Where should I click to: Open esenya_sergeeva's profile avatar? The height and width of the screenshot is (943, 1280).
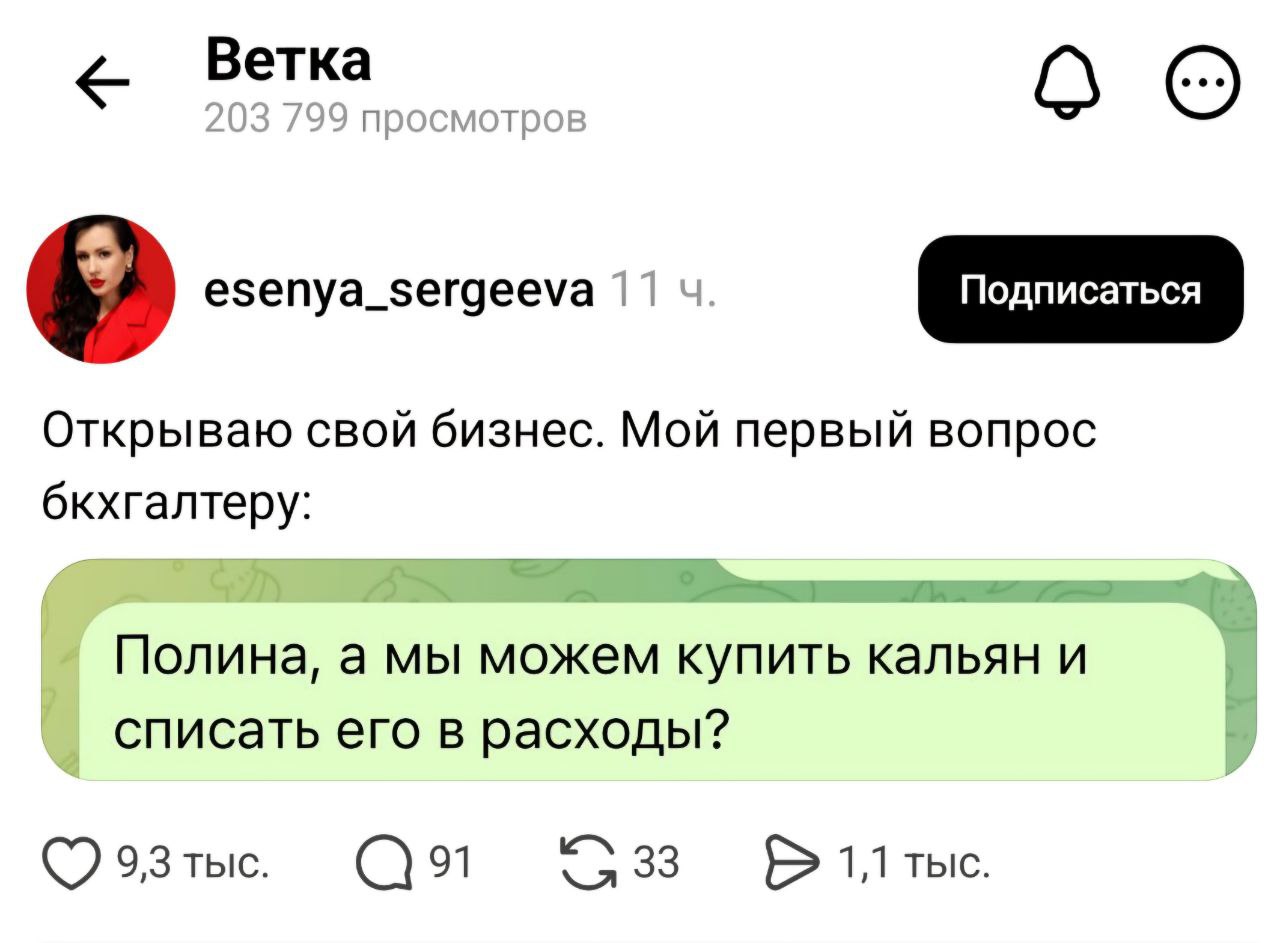pyautogui.click(x=101, y=289)
